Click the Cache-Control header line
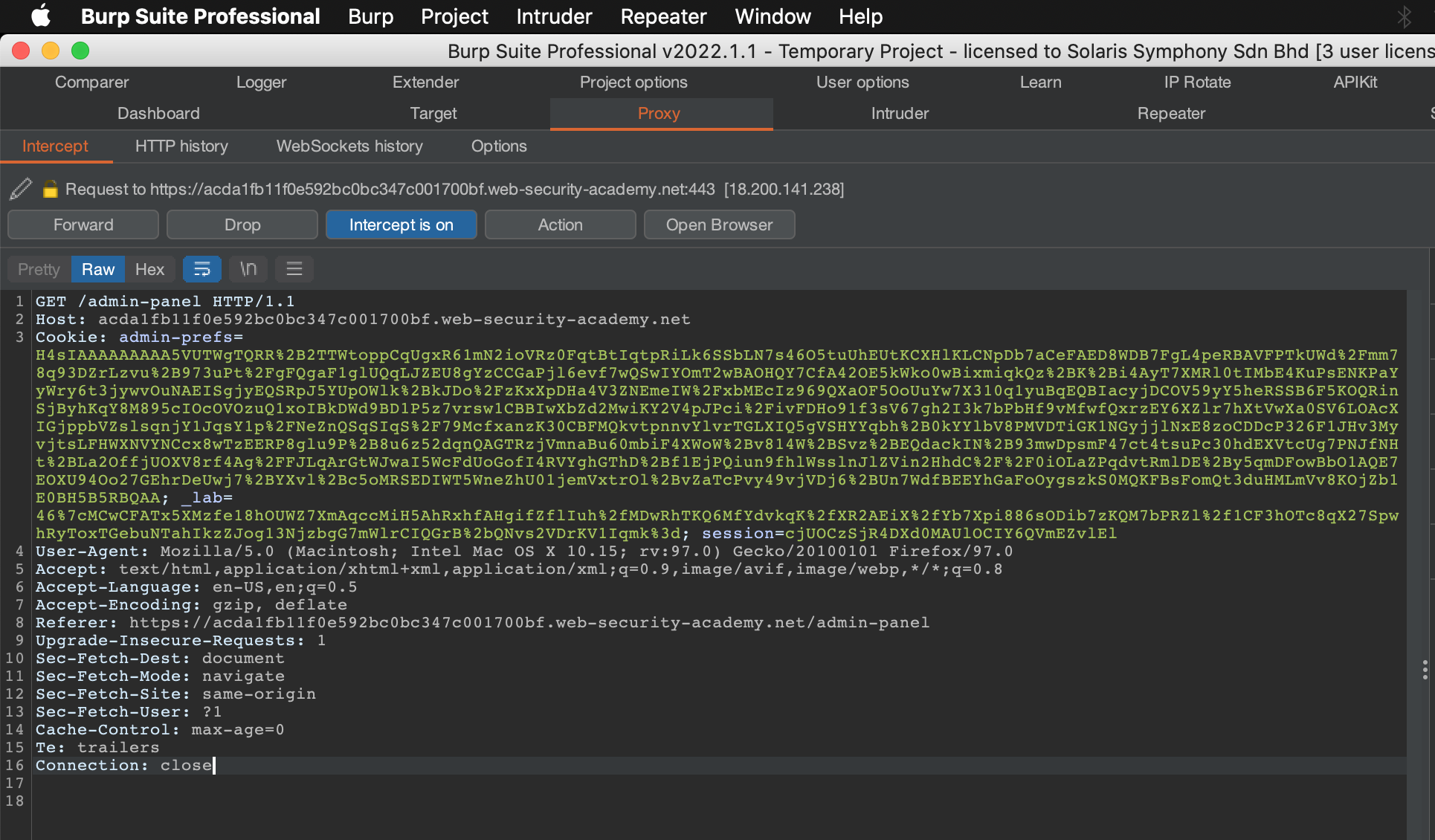Viewport: 1435px width, 840px height. click(x=160, y=729)
